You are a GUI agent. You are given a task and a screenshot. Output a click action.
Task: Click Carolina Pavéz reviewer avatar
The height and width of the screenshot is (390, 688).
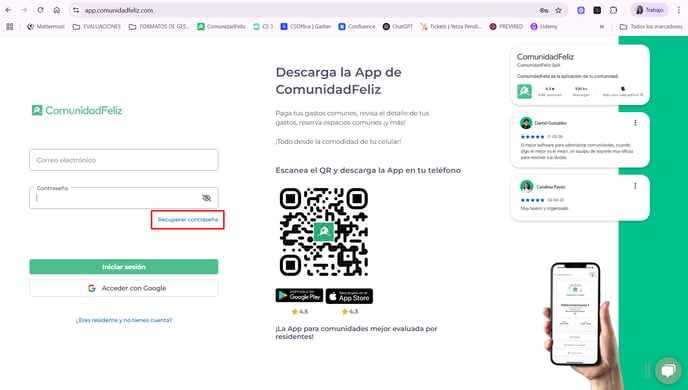526,186
